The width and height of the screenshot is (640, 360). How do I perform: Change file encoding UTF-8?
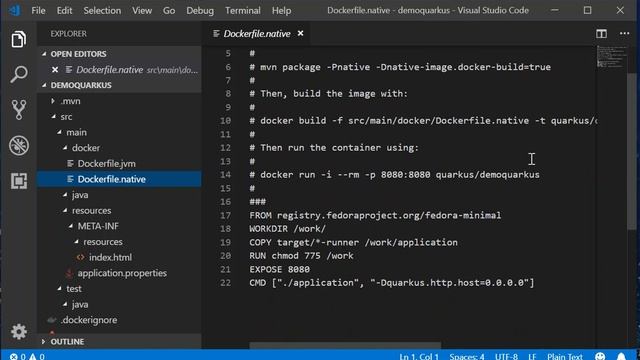coord(506,356)
